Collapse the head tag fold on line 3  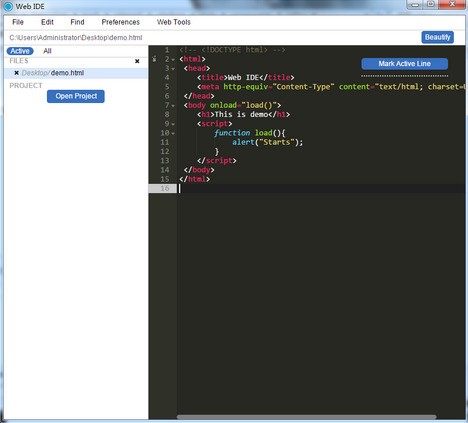click(x=173, y=69)
